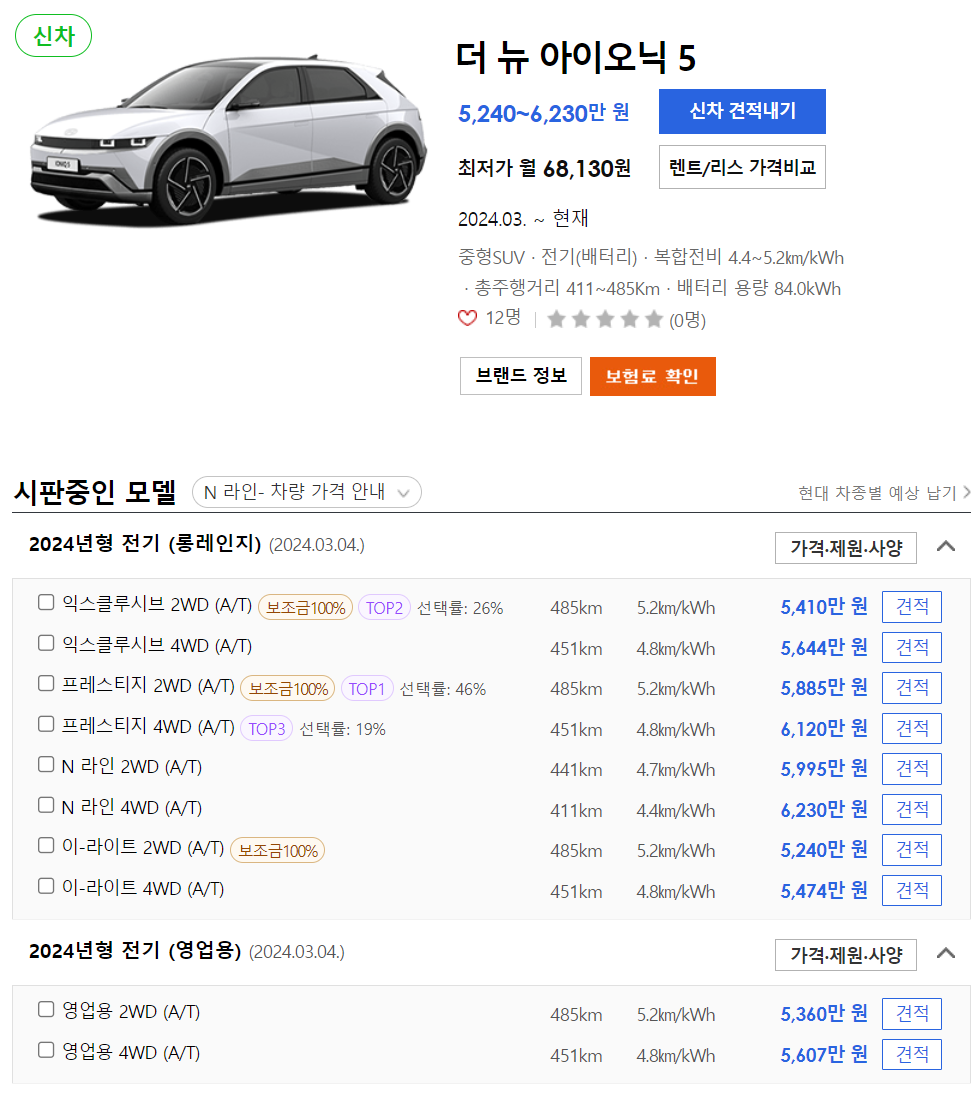This screenshot has height=1099, width=979.
Task: Click the N 라인 4WD (A/T) model name
Action: click(132, 807)
